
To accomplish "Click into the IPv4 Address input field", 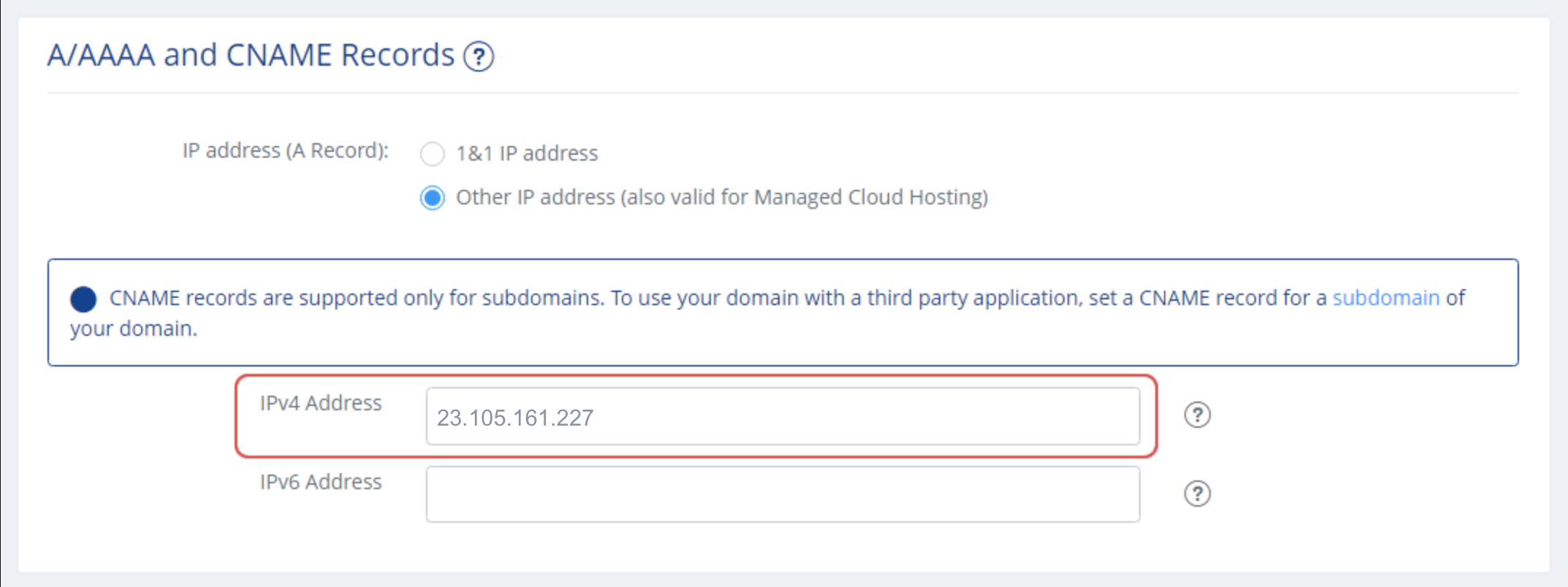I will [782, 417].
